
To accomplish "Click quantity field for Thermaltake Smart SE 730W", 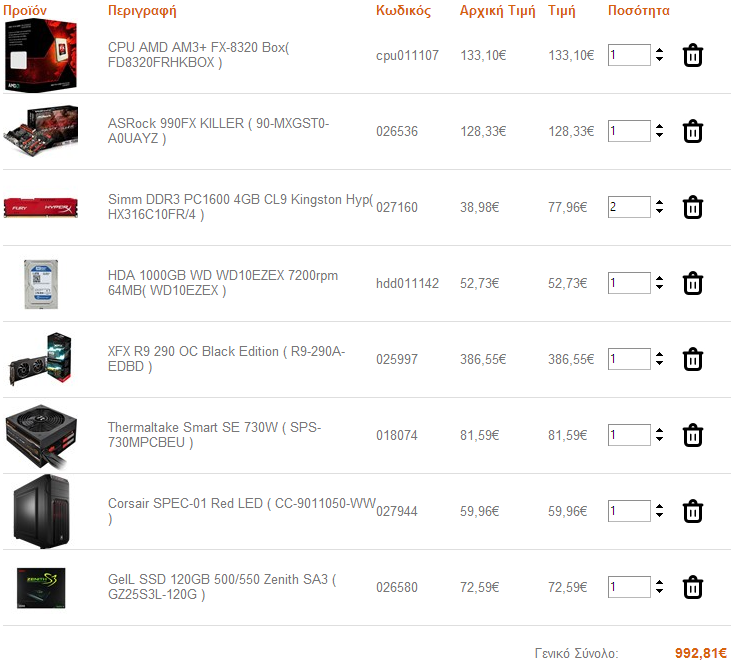I will (629, 435).
